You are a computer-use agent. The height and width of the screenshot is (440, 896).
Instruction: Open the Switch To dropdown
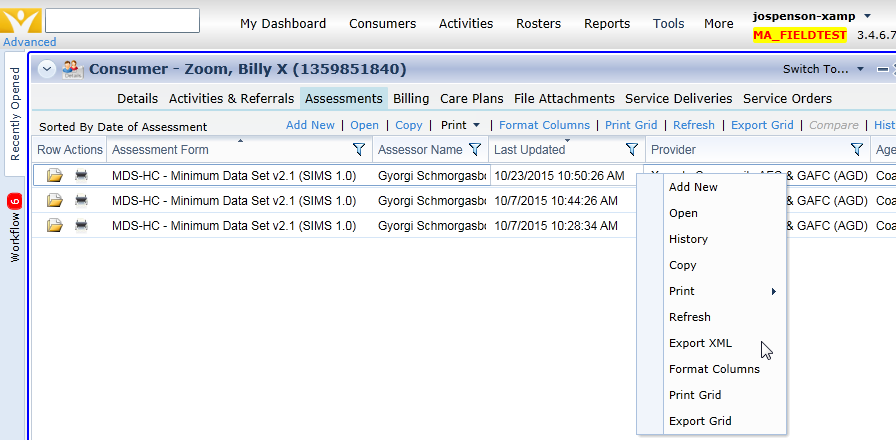(823, 69)
